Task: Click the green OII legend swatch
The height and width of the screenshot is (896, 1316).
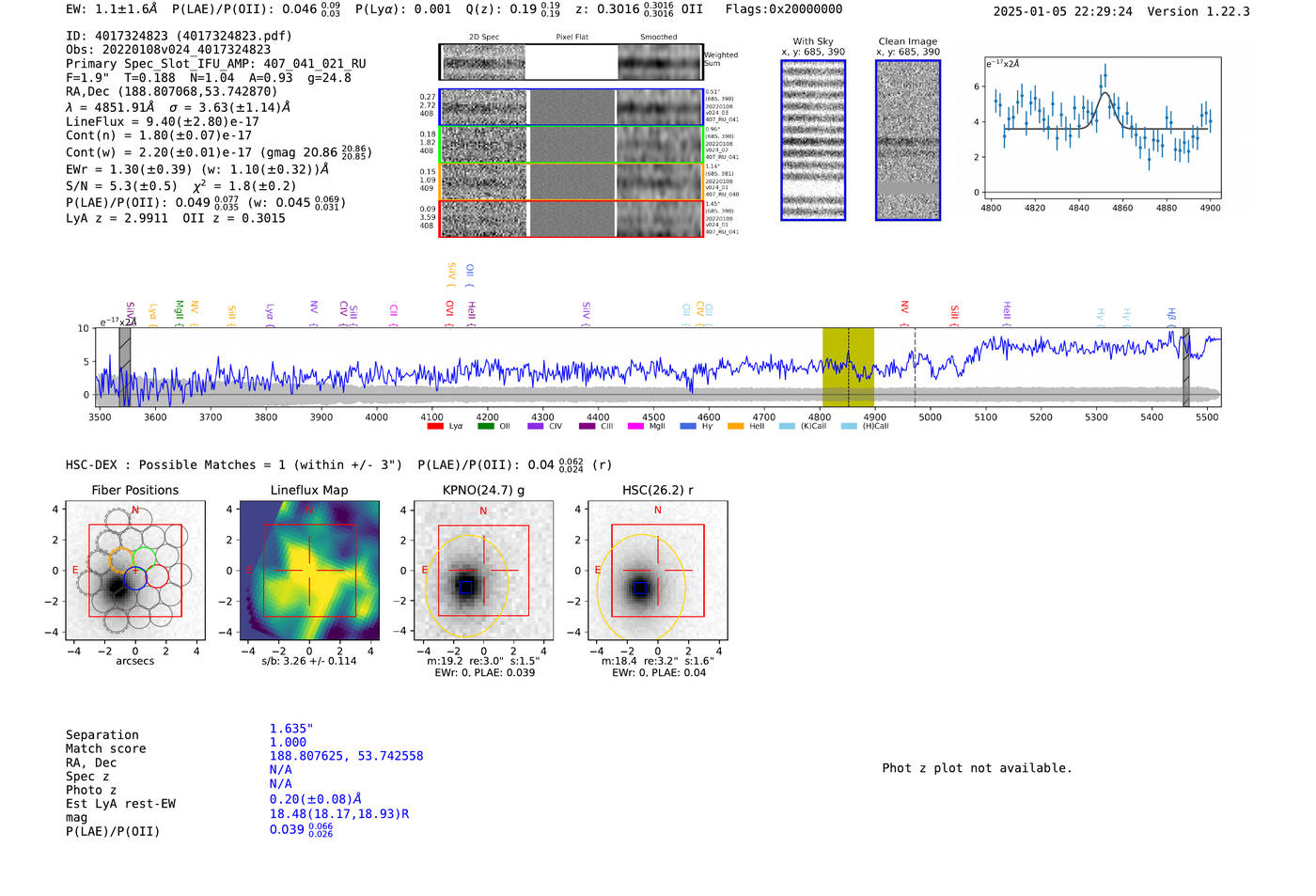Action: [x=485, y=427]
